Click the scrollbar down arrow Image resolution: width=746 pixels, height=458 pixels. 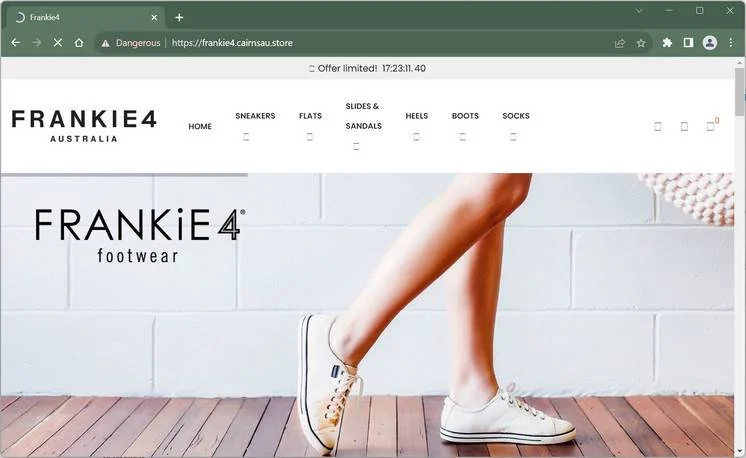(x=739, y=451)
